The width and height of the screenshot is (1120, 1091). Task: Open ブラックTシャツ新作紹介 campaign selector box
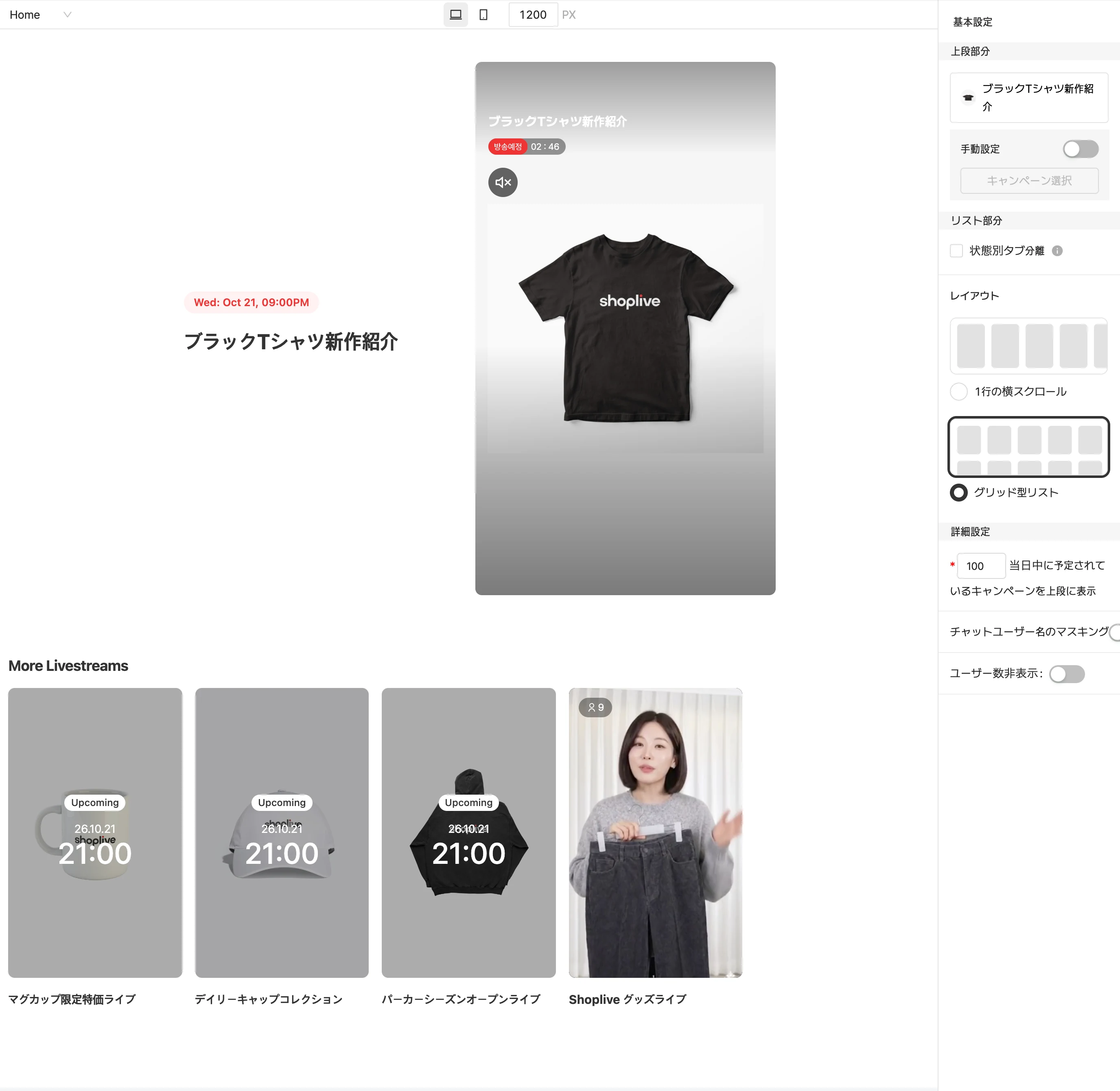click(x=1029, y=97)
